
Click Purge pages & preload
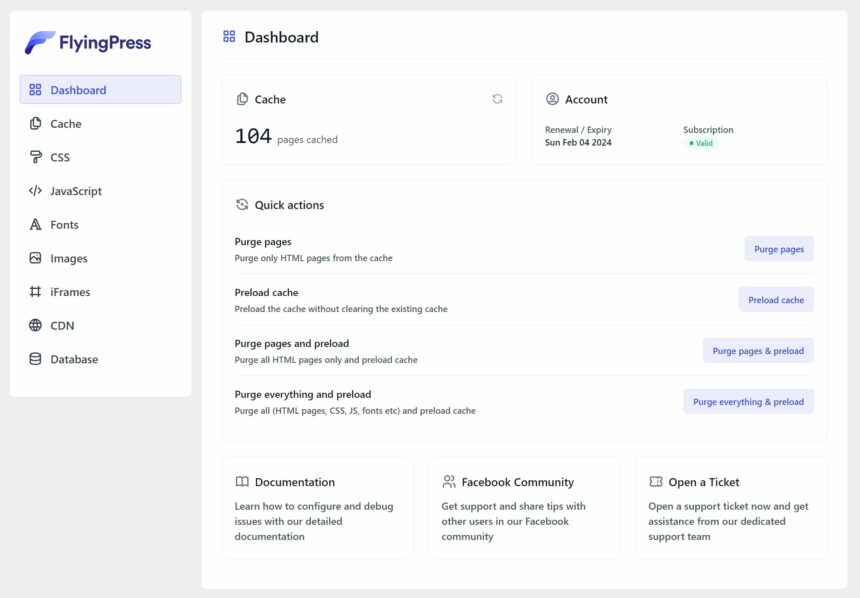click(758, 350)
